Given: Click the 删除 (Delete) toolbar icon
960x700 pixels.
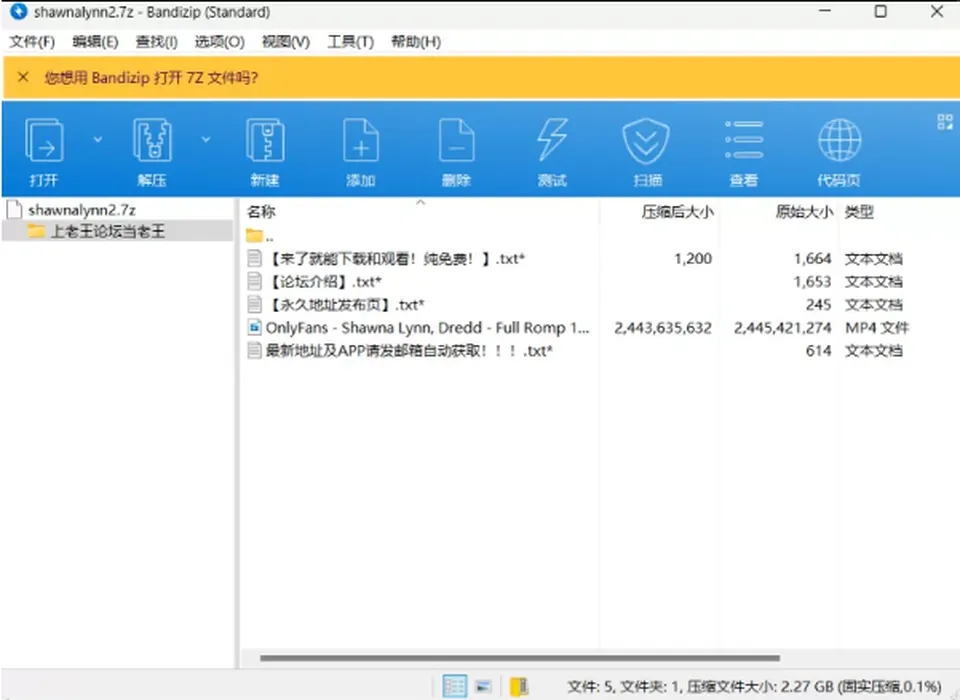Looking at the screenshot, I should 457,140.
